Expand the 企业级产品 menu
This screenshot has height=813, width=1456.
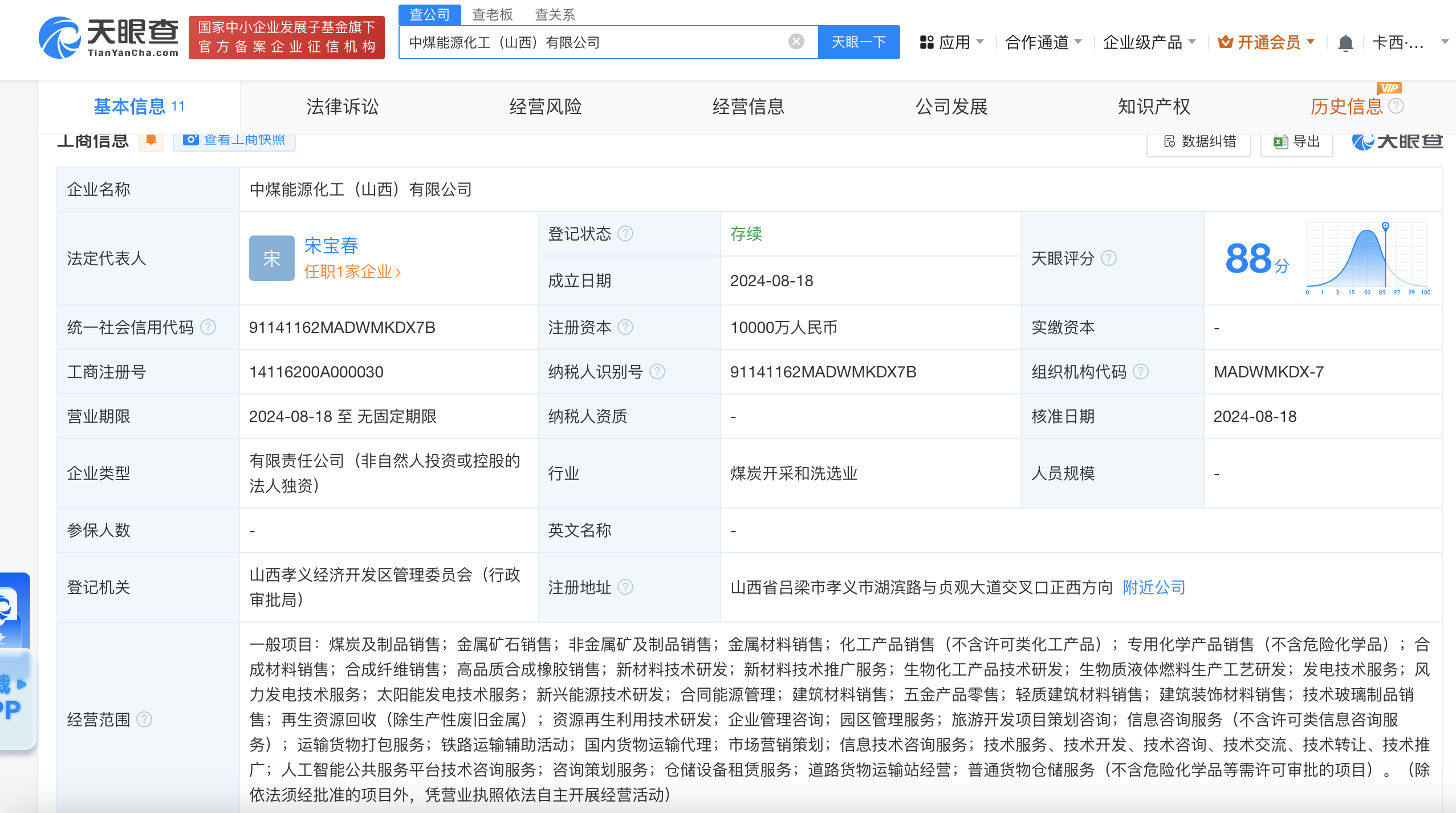pos(1149,42)
